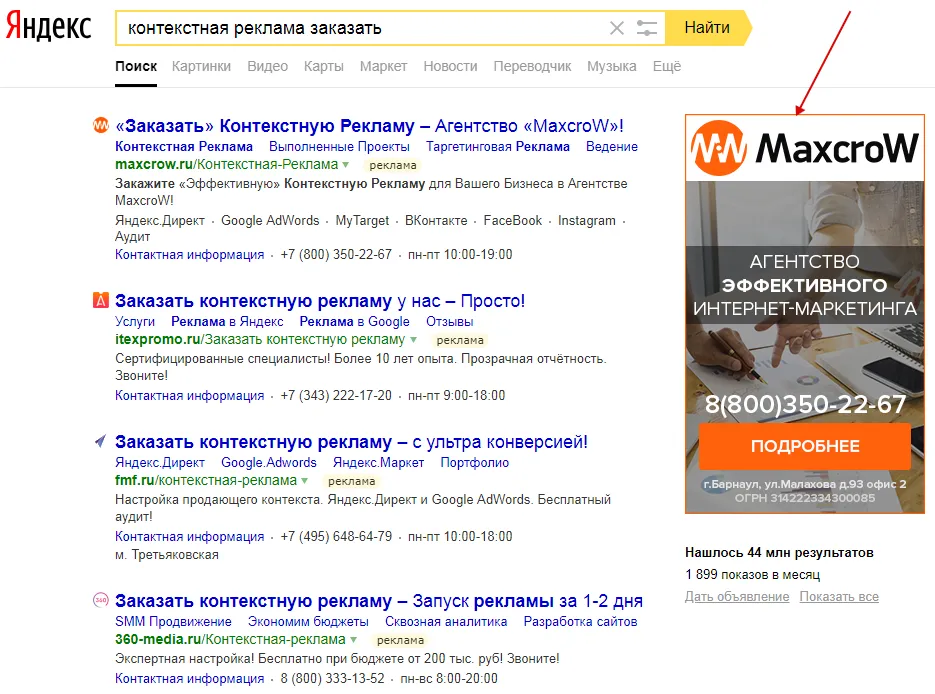Click ПОДРОБНЕЕ button in banner
This screenshot has height=694, width=935.
coord(804,446)
